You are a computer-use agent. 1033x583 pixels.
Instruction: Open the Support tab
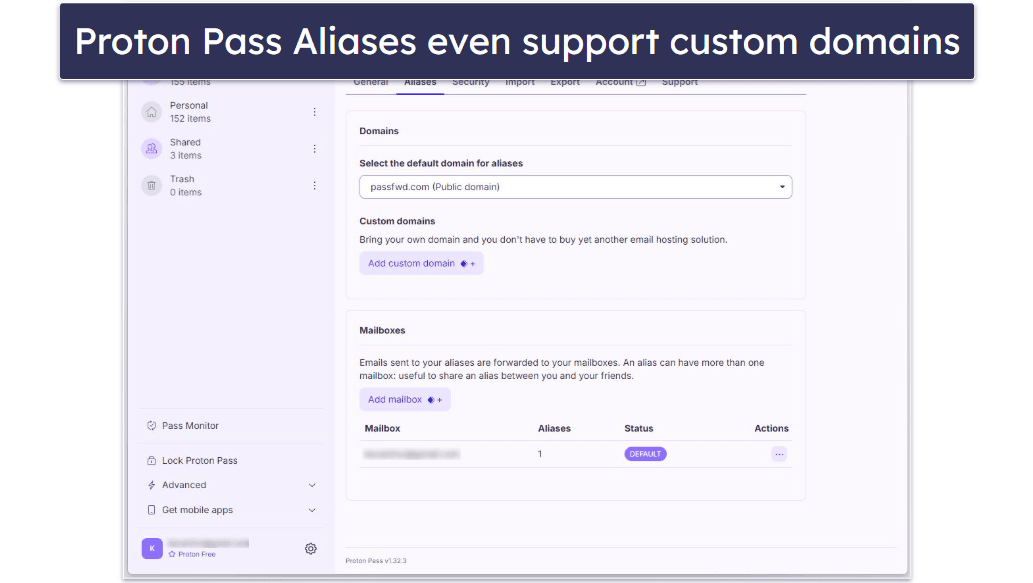pyautogui.click(x=679, y=83)
